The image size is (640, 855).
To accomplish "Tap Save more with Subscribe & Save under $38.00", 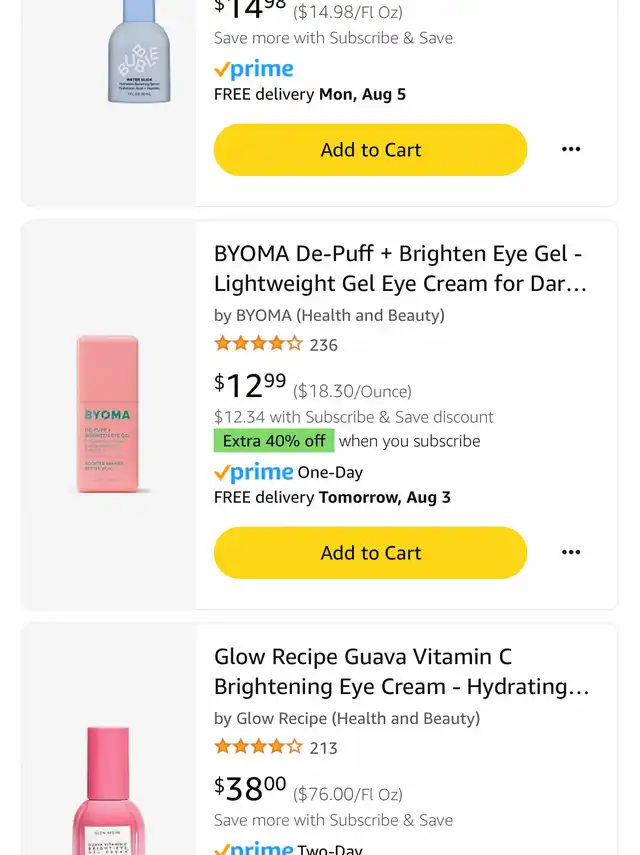I will tap(333, 820).
